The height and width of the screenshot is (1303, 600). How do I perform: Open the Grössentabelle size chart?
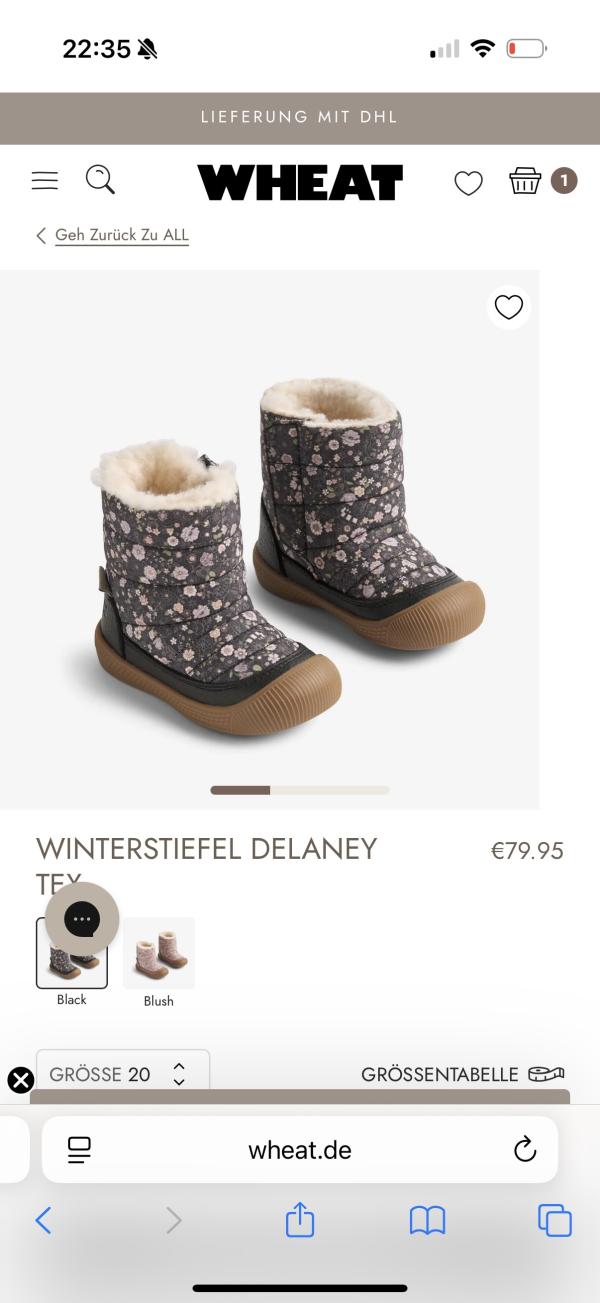[x=463, y=1074]
